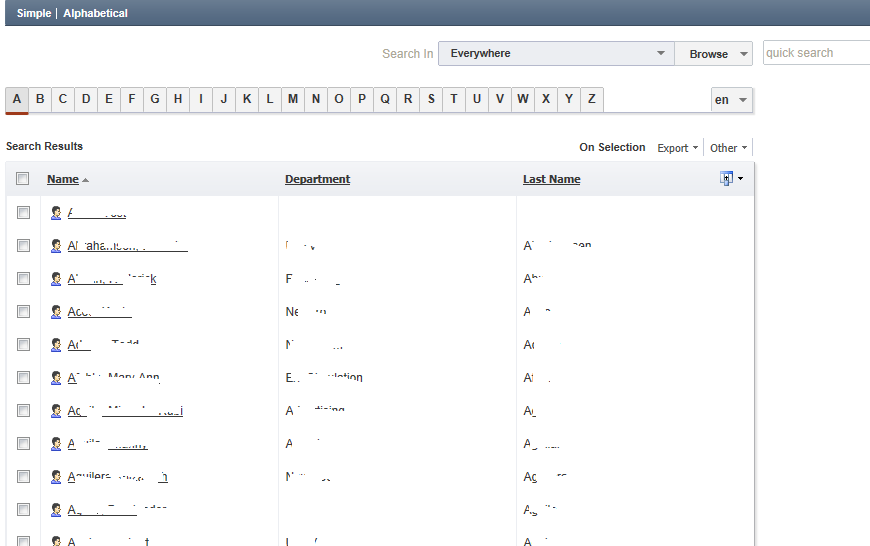Expand the Browse dropdown arrow
This screenshot has width=870, height=546.
coord(744,54)
